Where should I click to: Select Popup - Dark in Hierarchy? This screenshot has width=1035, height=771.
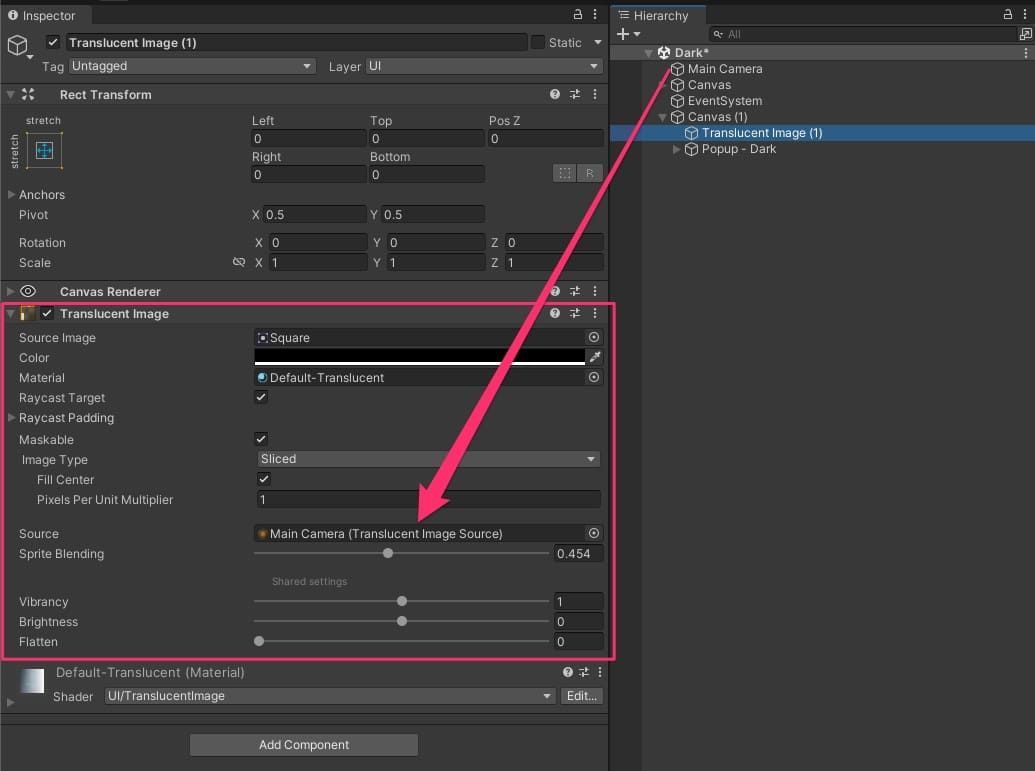click(x=739, y=149)
